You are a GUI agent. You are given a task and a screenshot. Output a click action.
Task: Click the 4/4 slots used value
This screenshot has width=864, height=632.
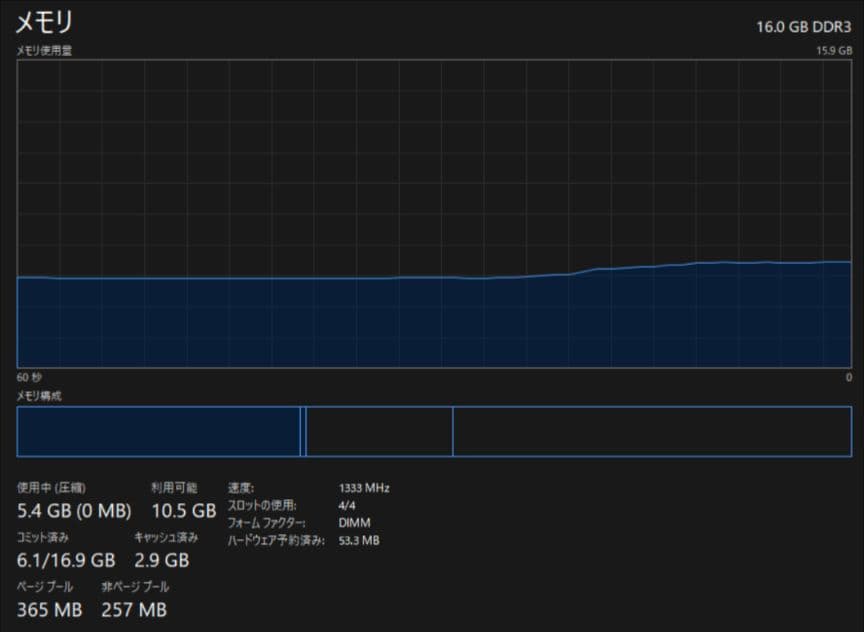pos(345,506)
